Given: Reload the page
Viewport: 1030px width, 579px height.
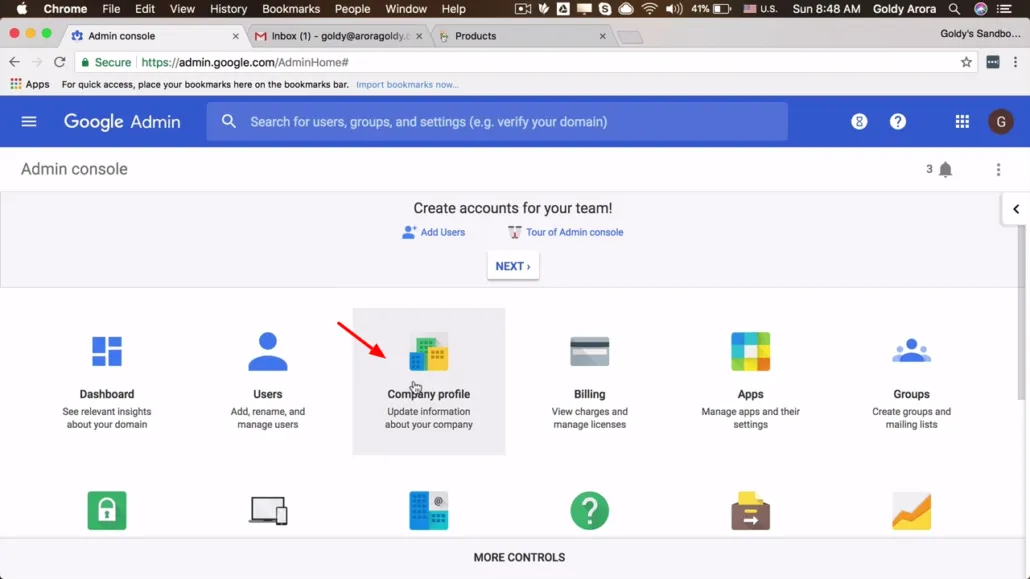Looking at the screenshot, I should click(x=59, y=62).
